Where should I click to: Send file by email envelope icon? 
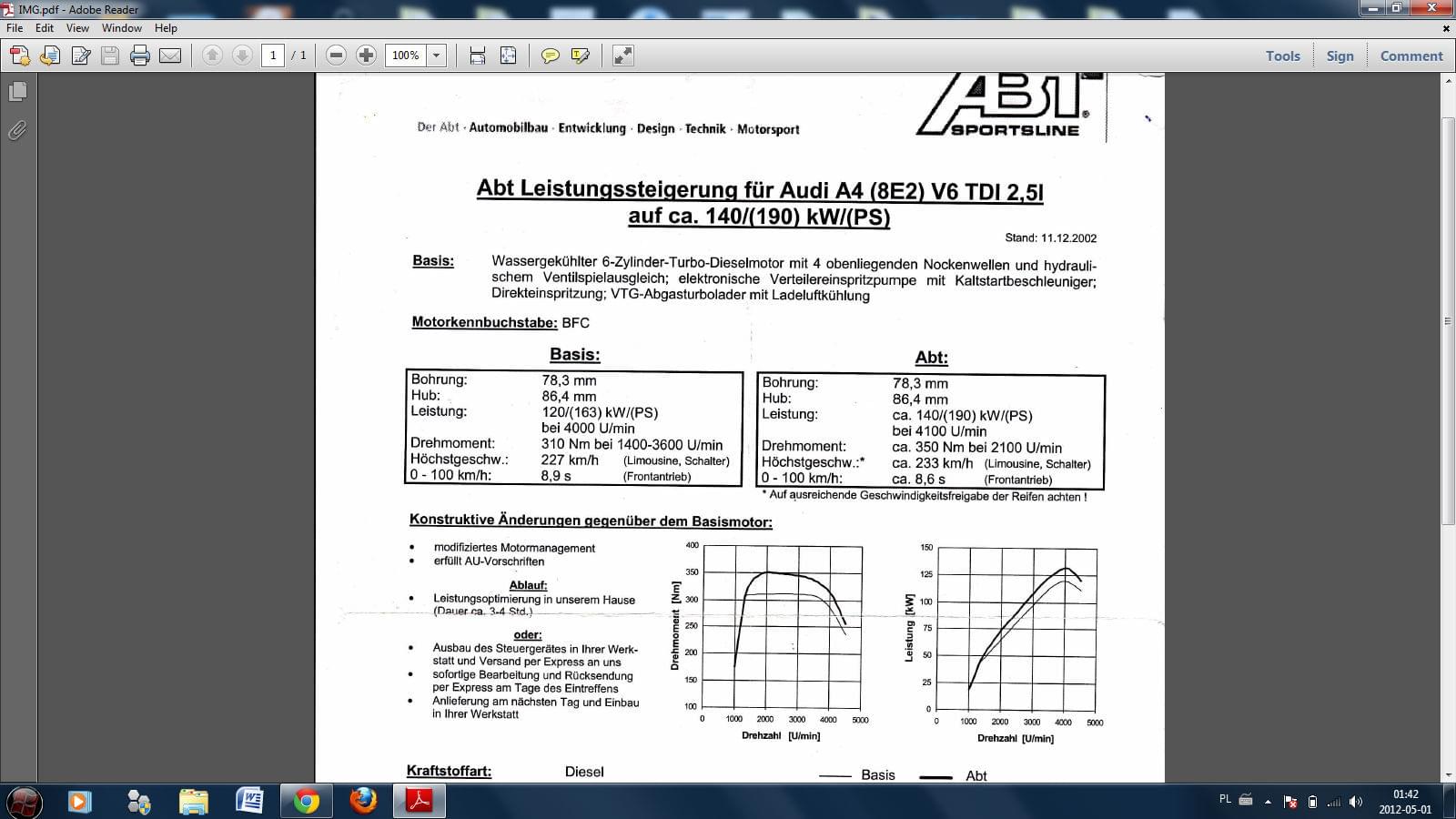click(170, 56)
